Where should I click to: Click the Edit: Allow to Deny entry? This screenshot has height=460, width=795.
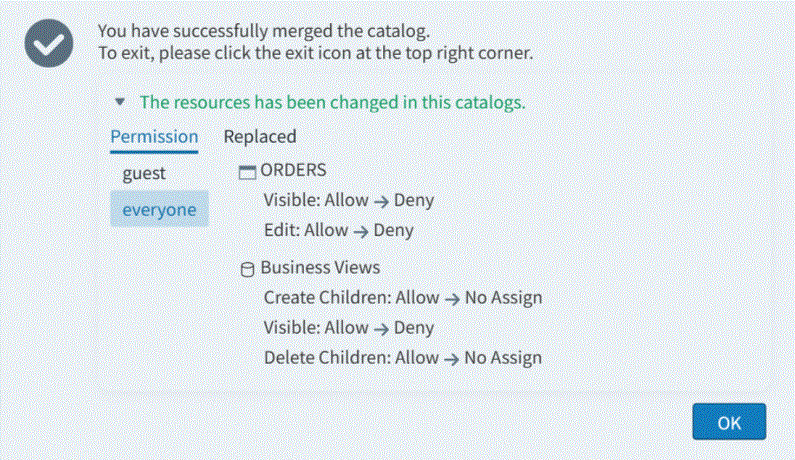[x=338, y=230]
